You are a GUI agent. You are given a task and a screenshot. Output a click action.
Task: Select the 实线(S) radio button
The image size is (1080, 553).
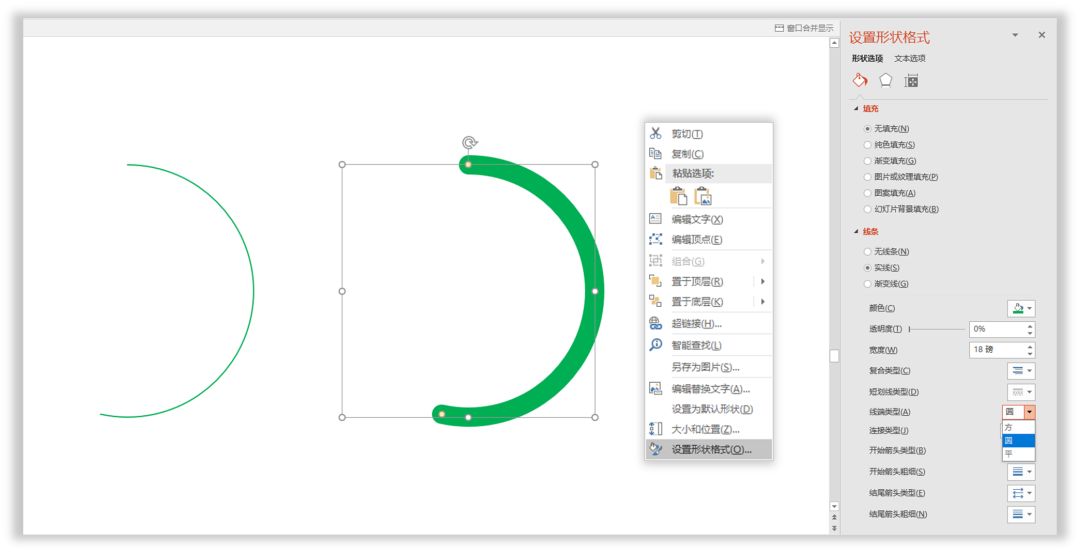[x=867, y=268]
